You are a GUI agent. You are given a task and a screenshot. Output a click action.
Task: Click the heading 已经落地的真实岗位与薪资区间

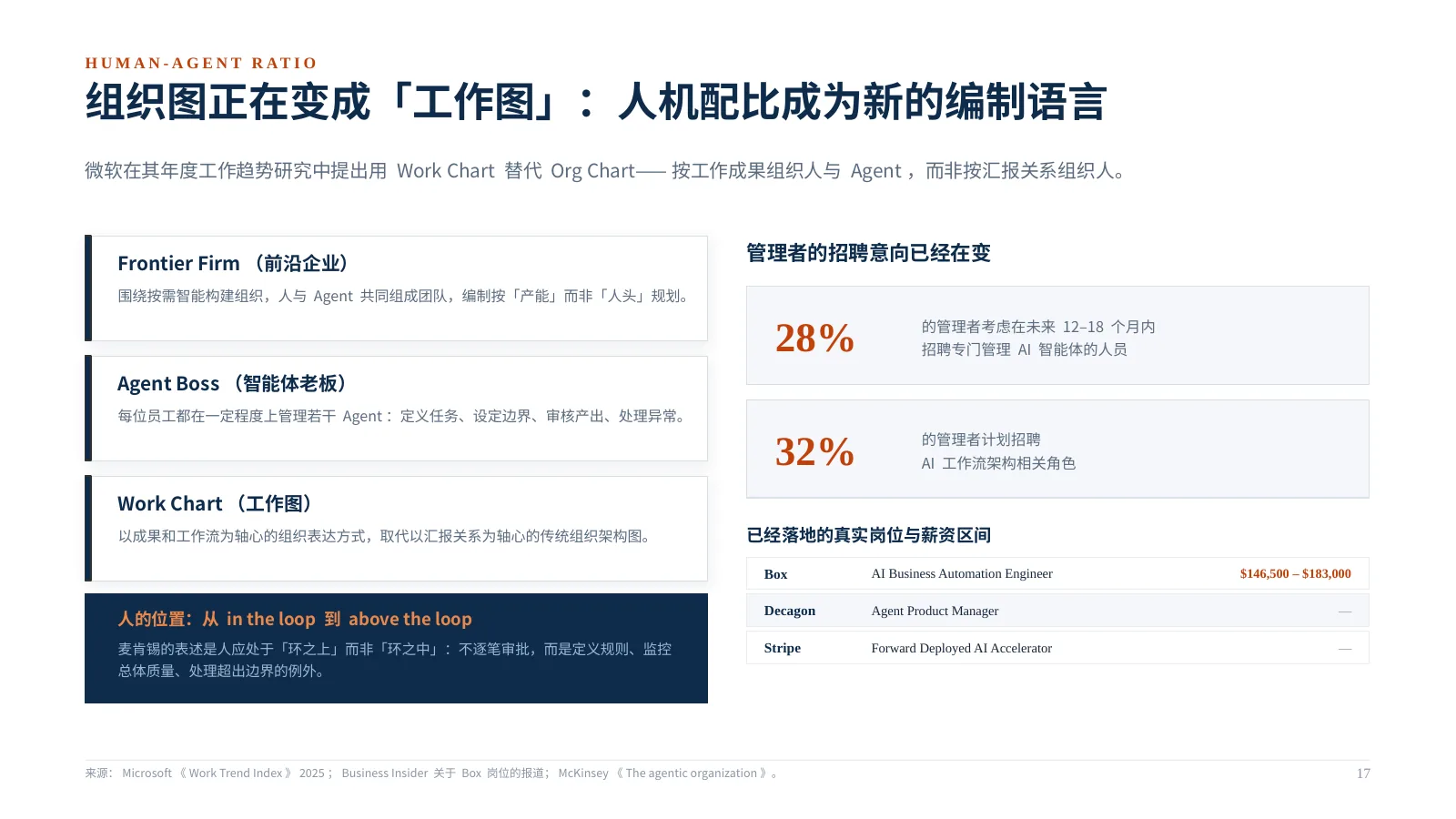click(868, 535)
